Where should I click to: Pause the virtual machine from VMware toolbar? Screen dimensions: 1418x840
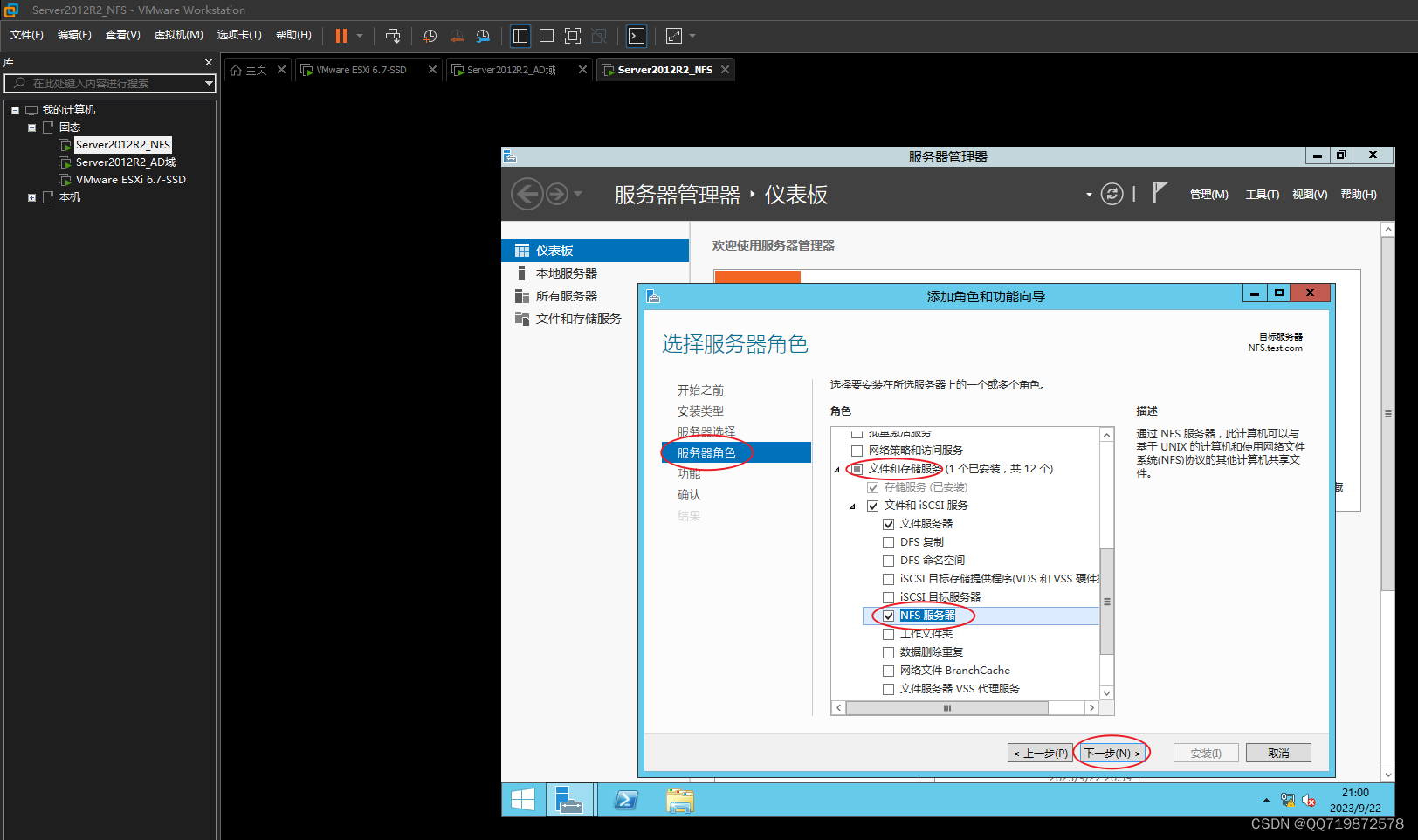[x=341, y=36]
